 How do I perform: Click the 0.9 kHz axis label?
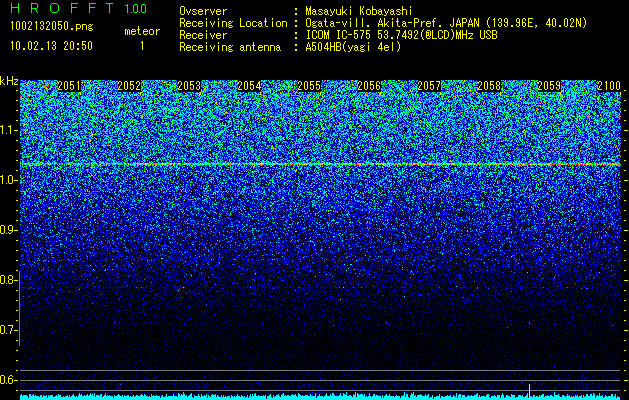coord(7,230)
